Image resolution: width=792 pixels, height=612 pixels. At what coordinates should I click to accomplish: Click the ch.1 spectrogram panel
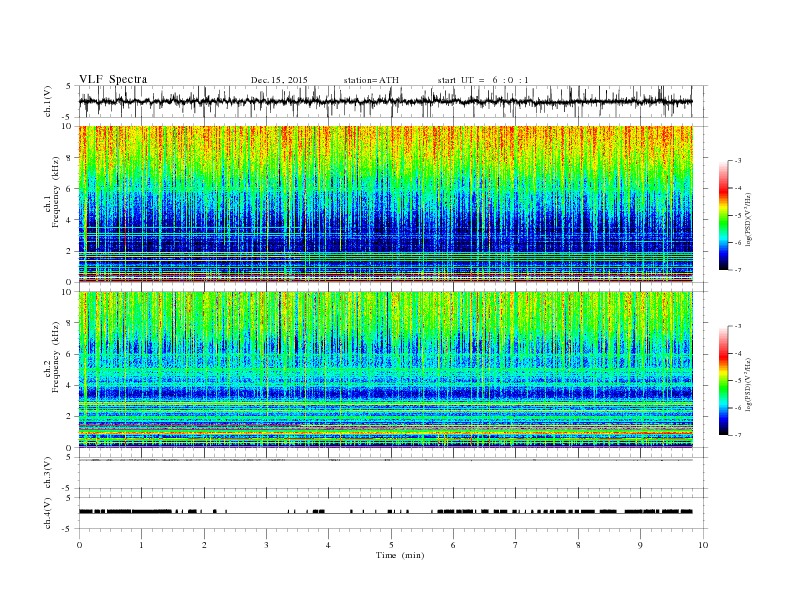(385, 204)
